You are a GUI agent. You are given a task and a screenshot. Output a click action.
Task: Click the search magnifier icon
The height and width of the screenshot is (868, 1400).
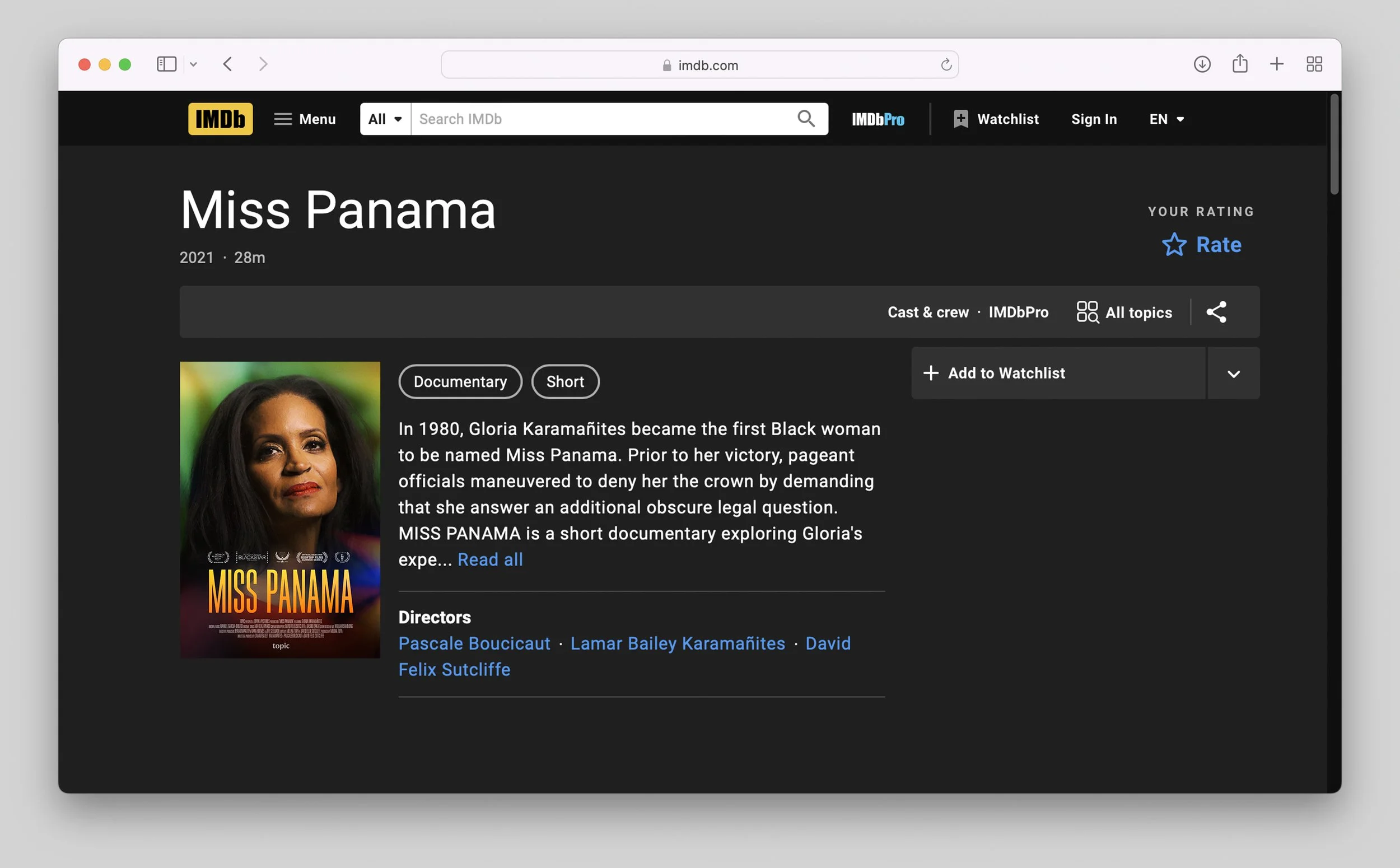pos(806,119)
